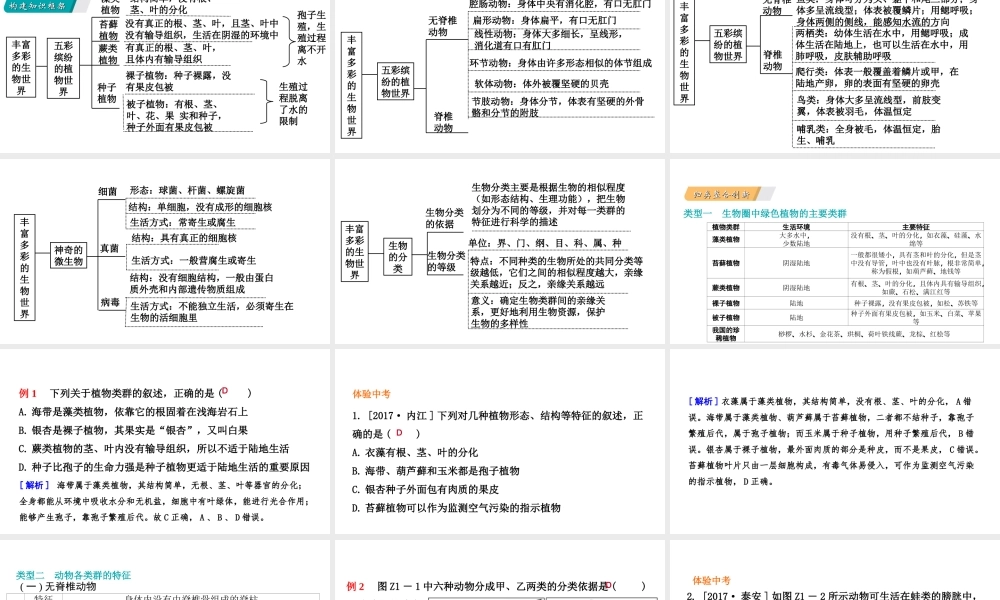Open the 两栖类 vertebrates mind map slide
Screen dimensions: 1000x600
click(x=835, y=76)
